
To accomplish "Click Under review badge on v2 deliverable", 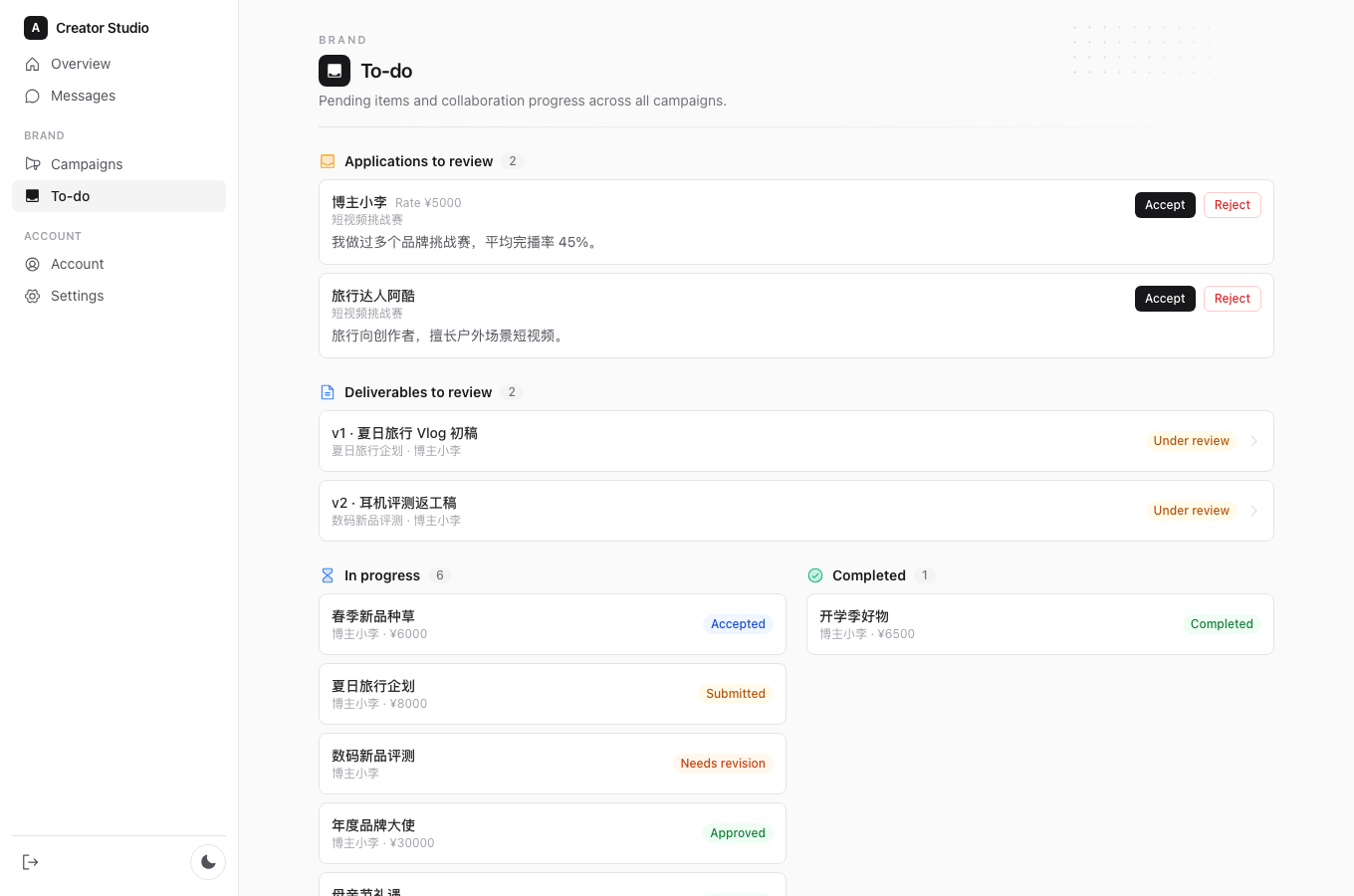I will [x=1191, y=511].
